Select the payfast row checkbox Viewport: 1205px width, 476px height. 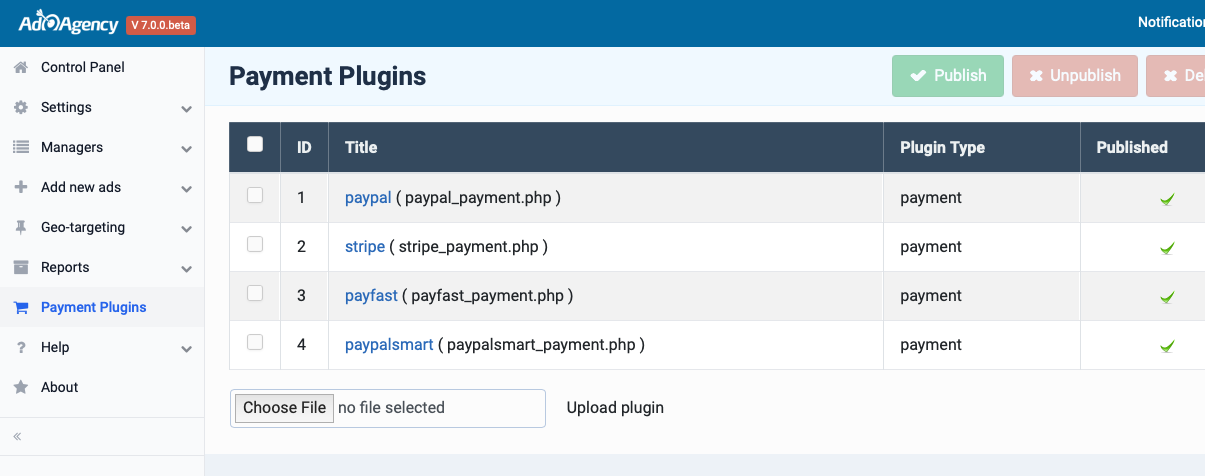click(255, 293)
